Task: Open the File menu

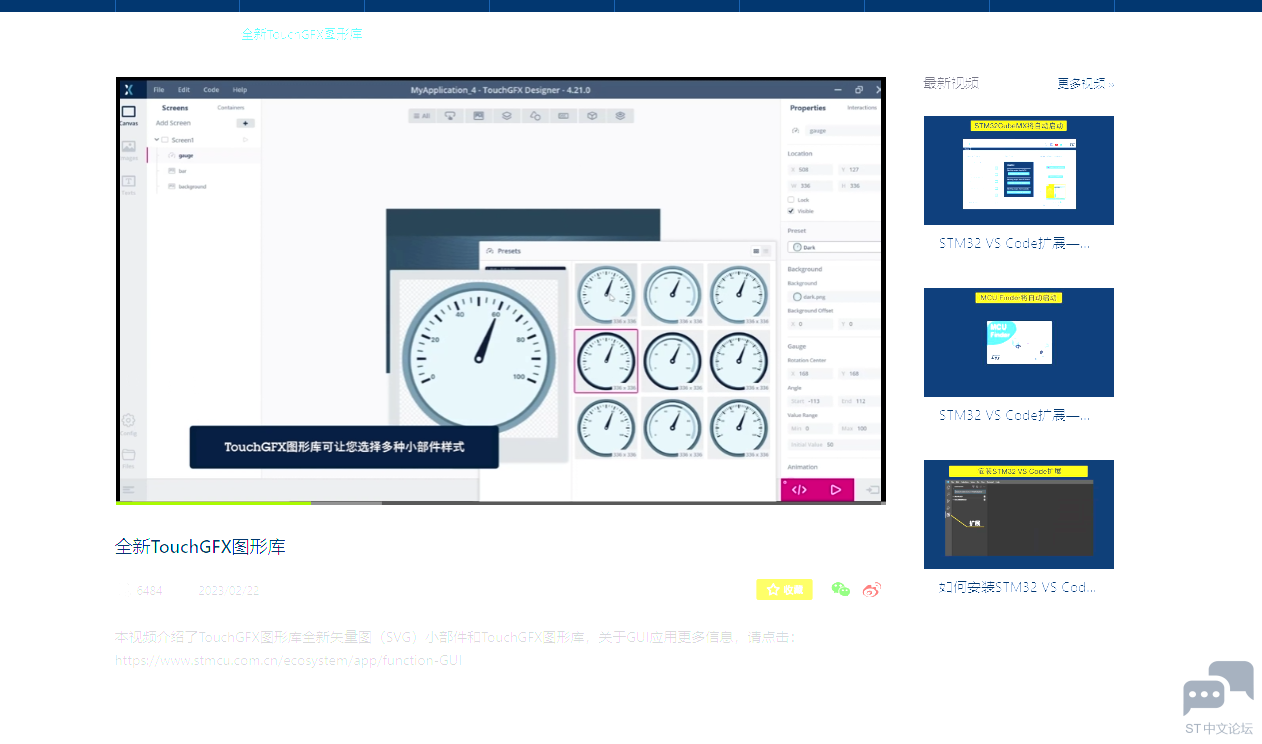Action: 158,90
